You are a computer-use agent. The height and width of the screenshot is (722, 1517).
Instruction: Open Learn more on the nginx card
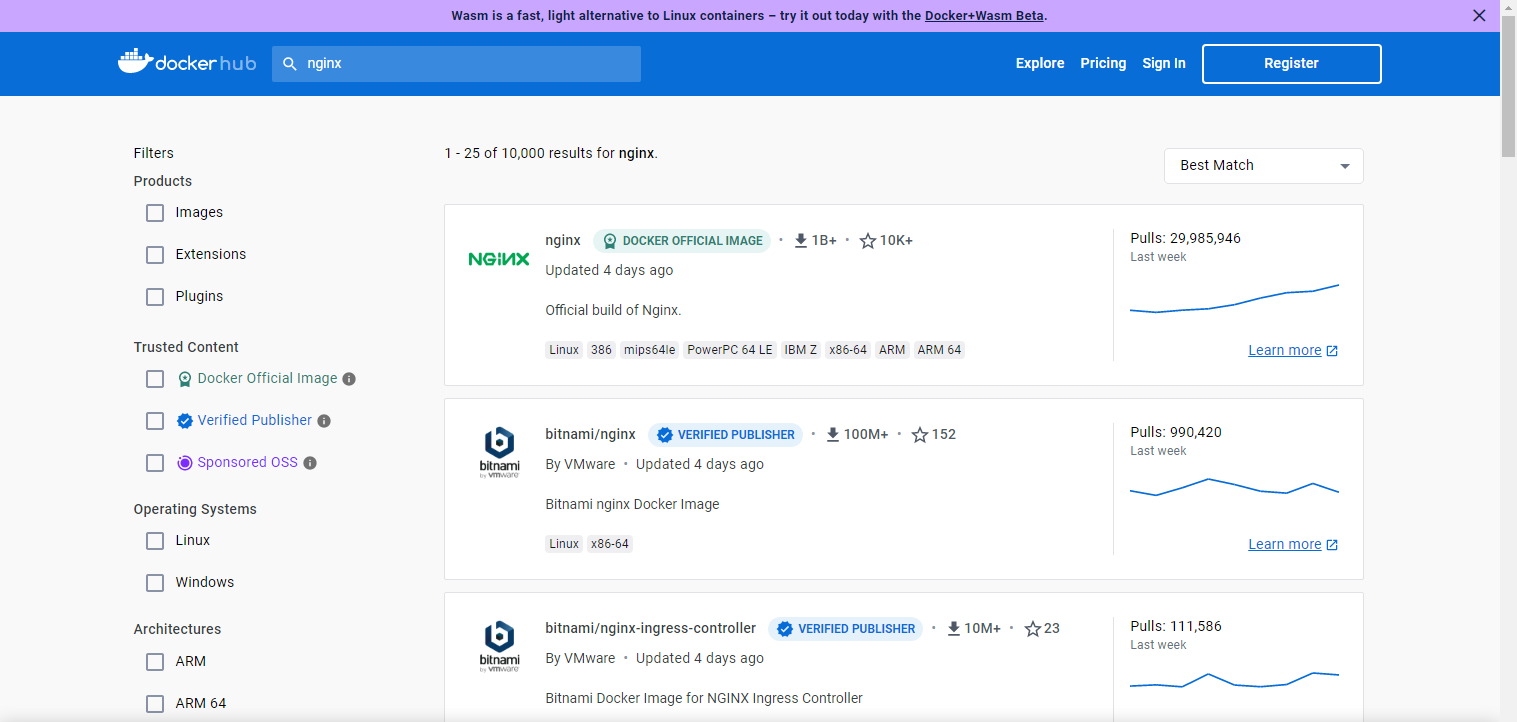pos(1285,351)
